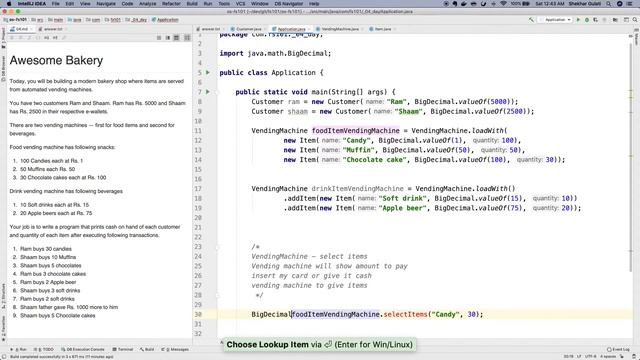Open the TODO tool window button
The height and width of the screenshot is (360, 640).
(x=43, y=349)
